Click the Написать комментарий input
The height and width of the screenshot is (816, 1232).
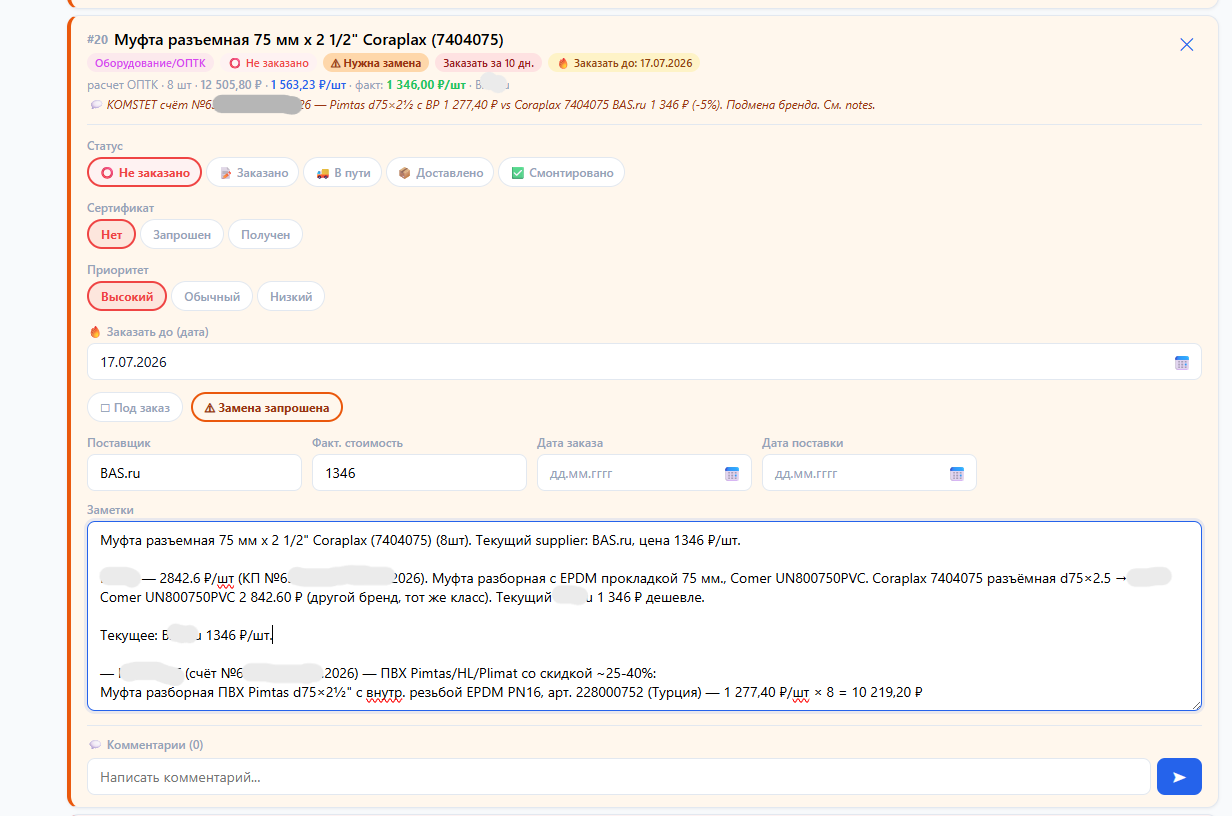[x=619, y=777]
